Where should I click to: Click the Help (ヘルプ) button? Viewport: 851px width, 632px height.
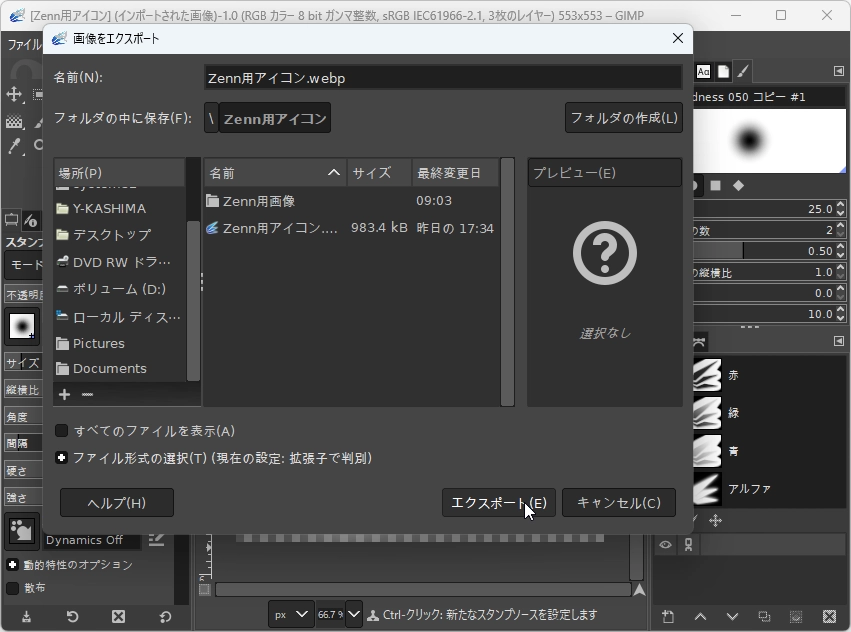[x=117, y=503]
